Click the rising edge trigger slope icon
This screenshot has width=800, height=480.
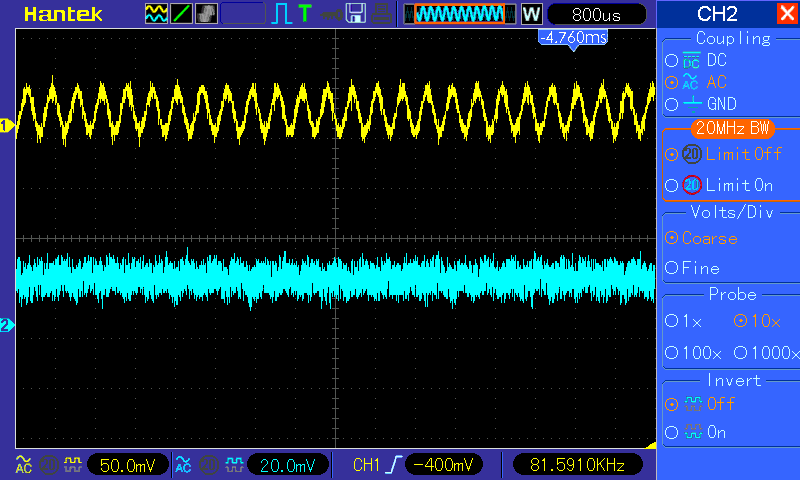pos(394,465)
